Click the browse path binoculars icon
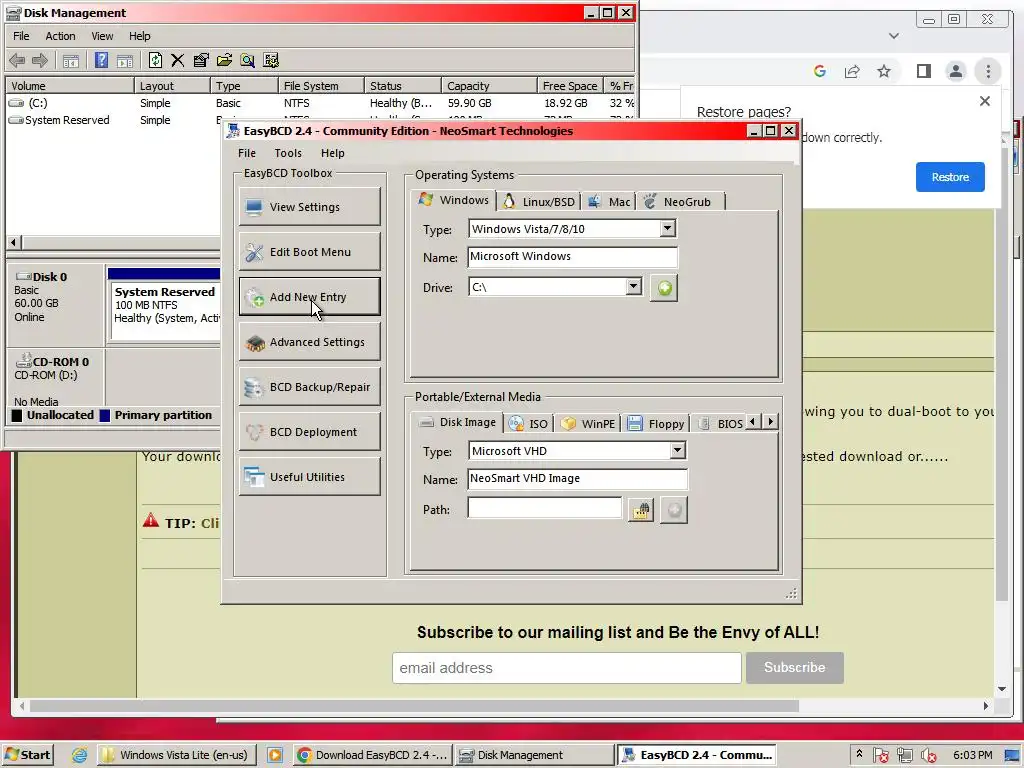This screenshot has width=1024, height=768. (641, 510)
